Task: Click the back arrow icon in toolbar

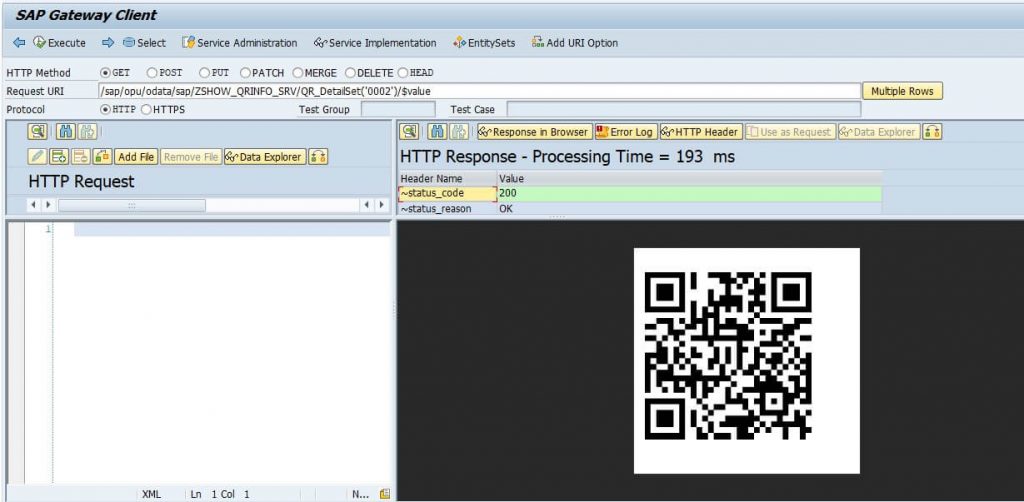Action: pyautogui.click(x=19, y=43)
